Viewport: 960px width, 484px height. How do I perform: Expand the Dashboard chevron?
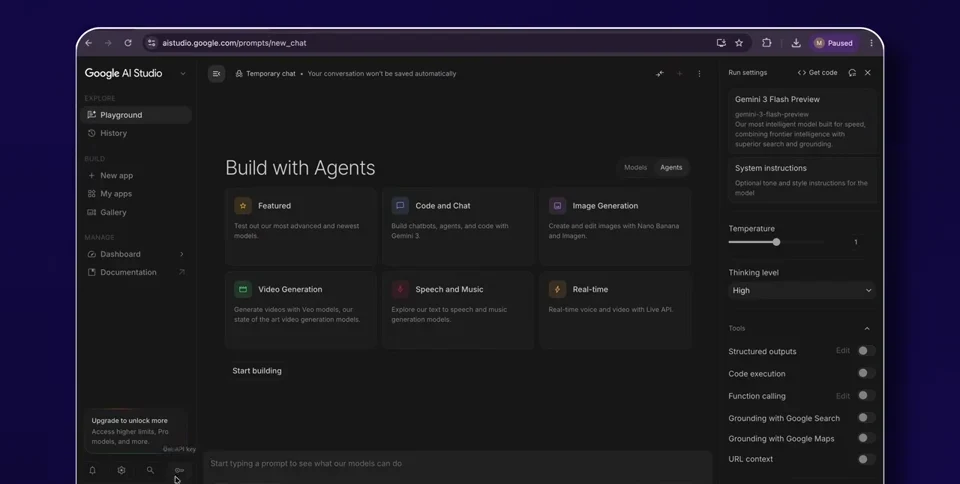(x=181, y=254)
